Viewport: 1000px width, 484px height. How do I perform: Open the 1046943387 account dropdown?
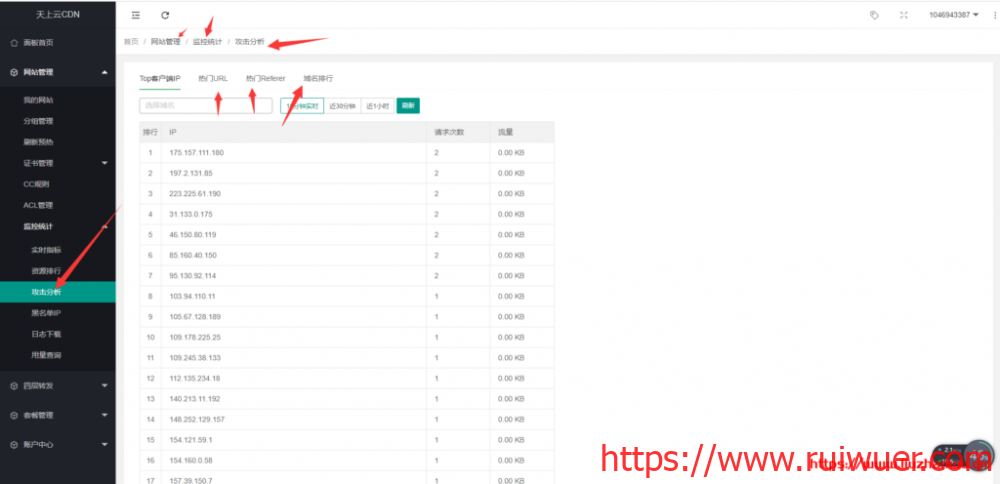point(953,15)
